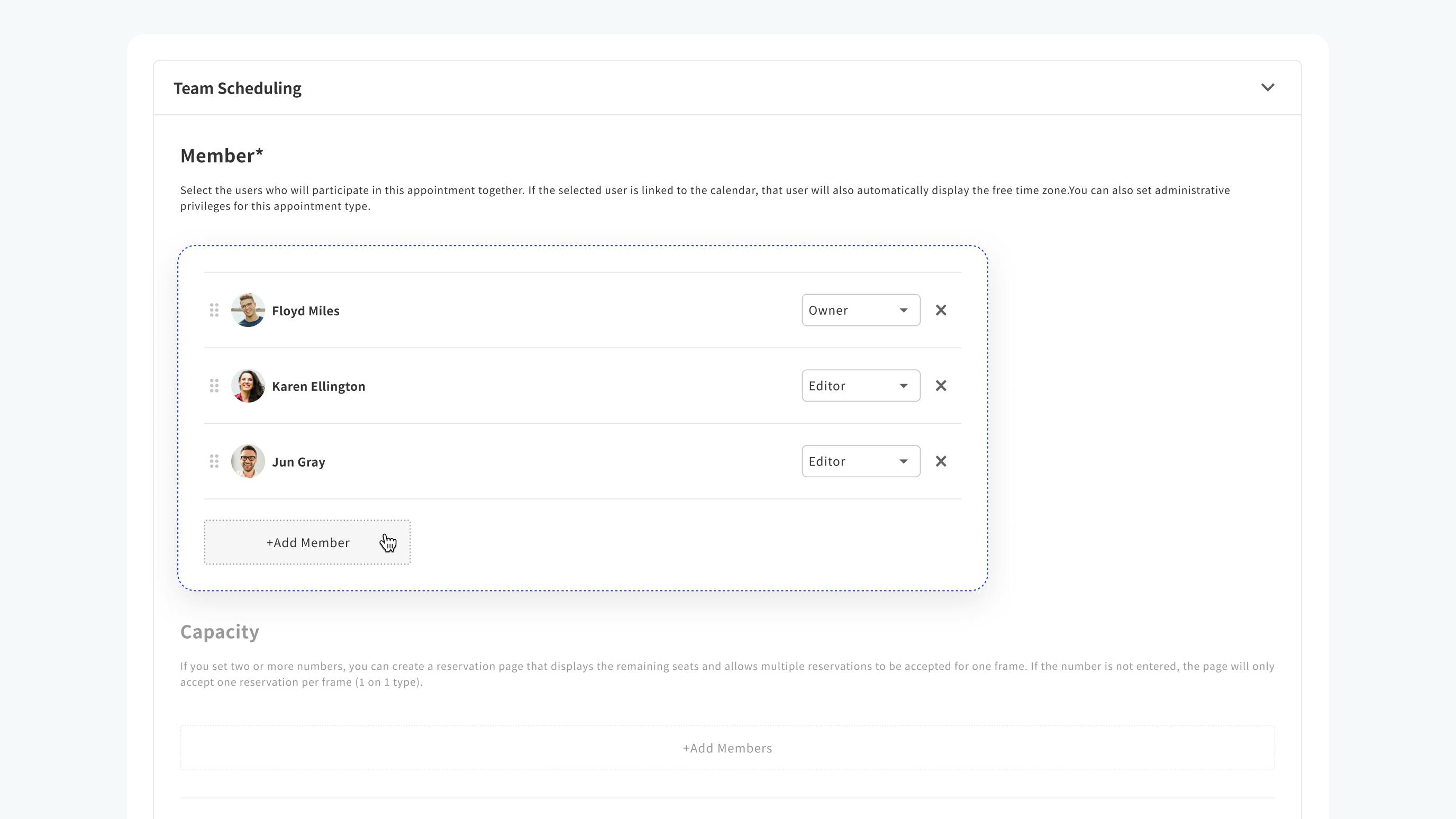Remove Jun Gray with the X icon

pyautogui.click(x=941, y=461)
